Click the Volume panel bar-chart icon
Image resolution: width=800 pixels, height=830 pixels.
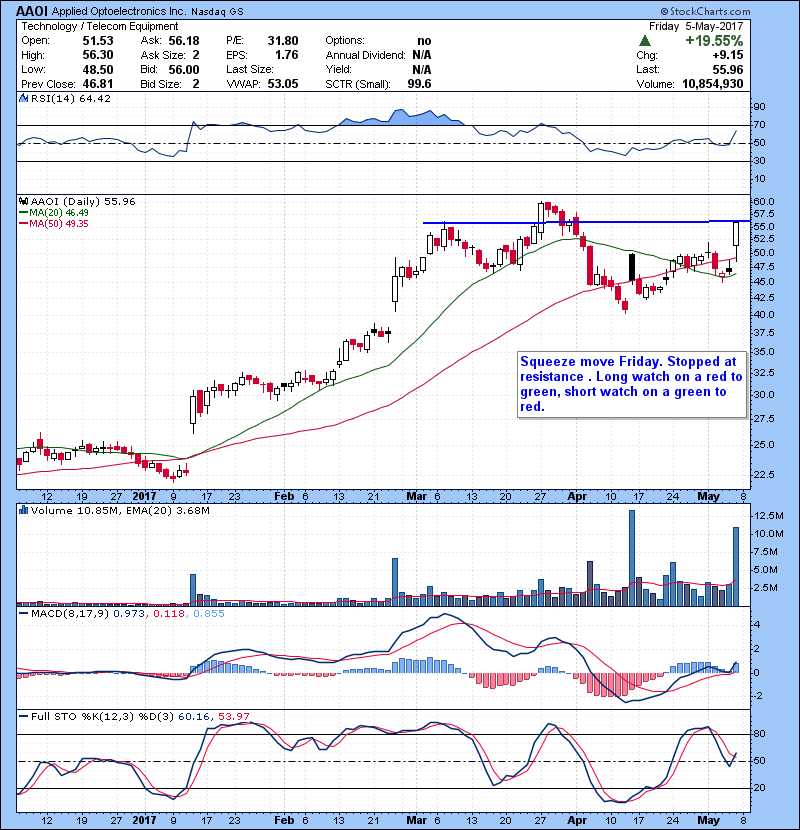[x=23, y=510]
